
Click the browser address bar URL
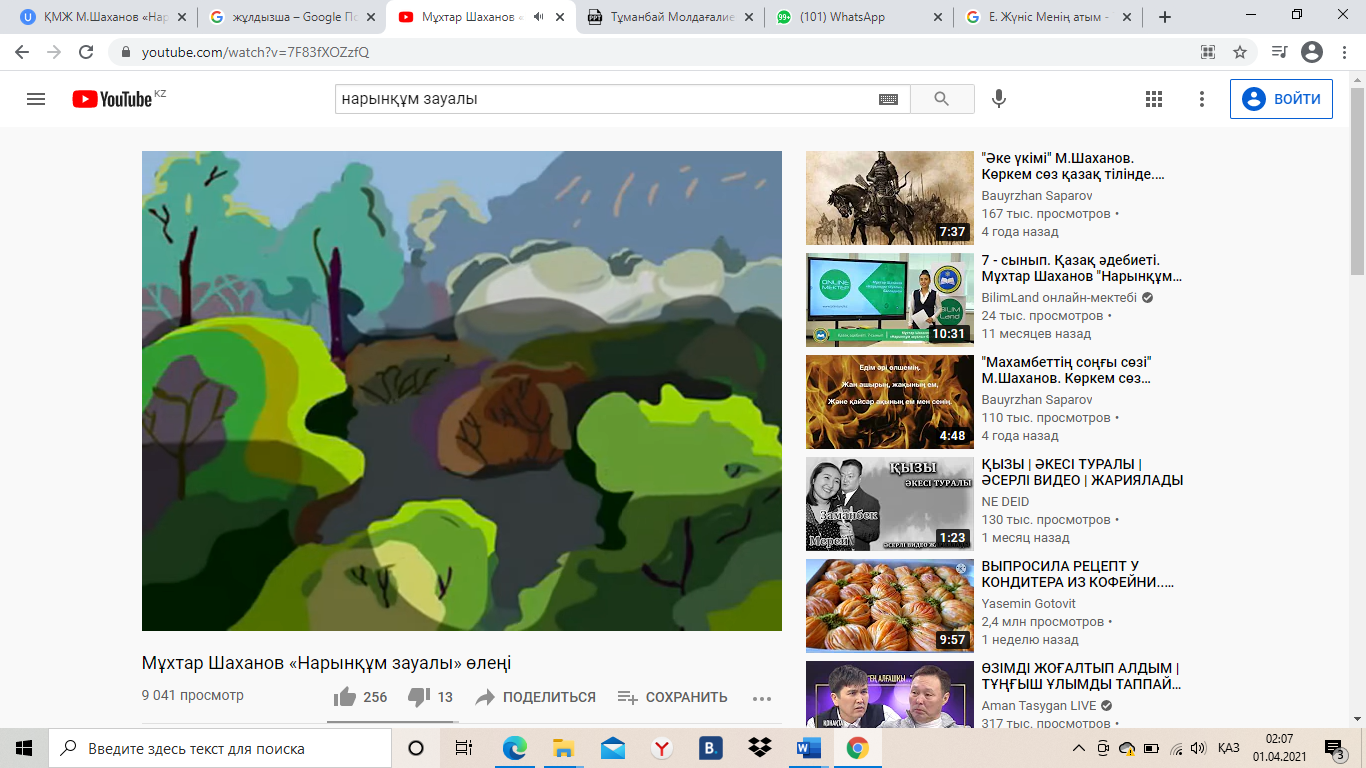tap(256, 52)
